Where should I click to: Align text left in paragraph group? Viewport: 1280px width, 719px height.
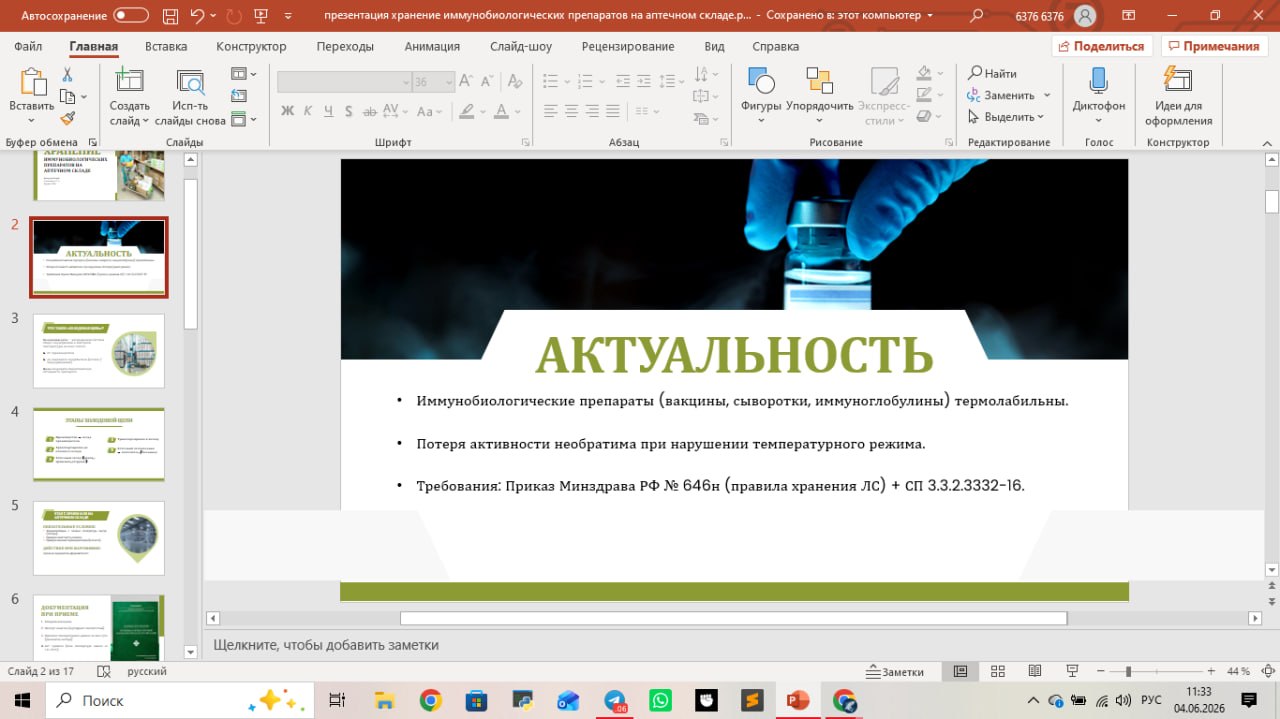click(550, 111)
